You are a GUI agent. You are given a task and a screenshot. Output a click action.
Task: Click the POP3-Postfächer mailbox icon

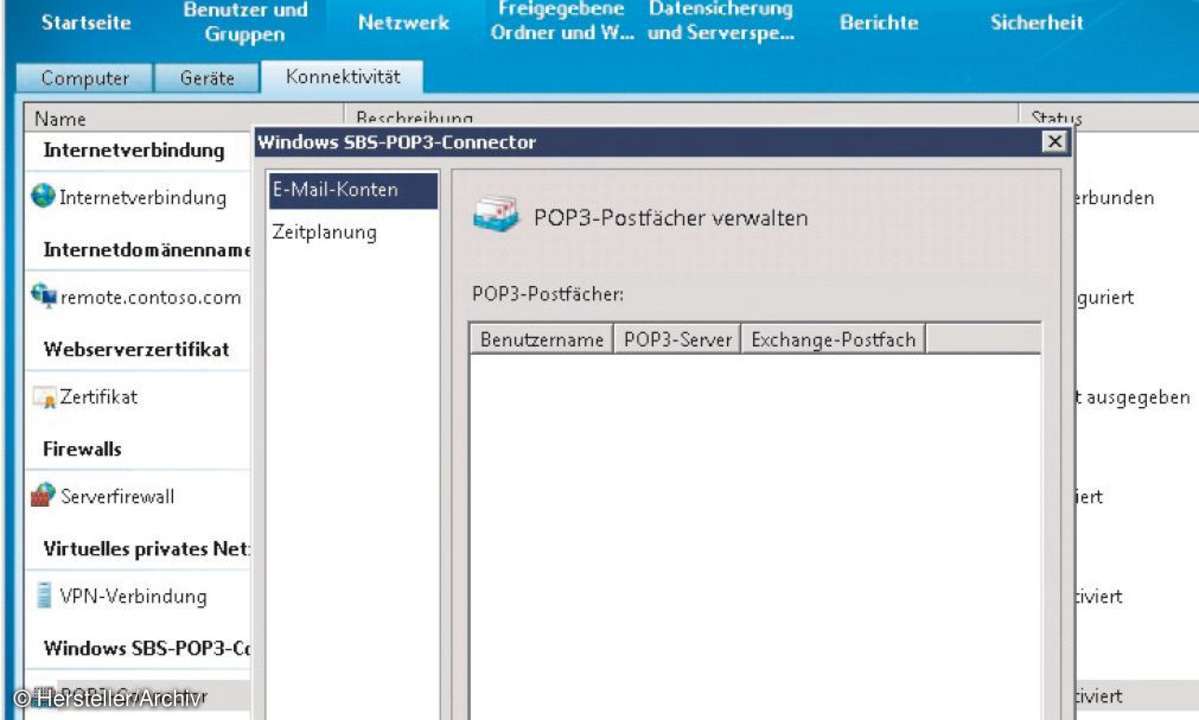[496, 215]
